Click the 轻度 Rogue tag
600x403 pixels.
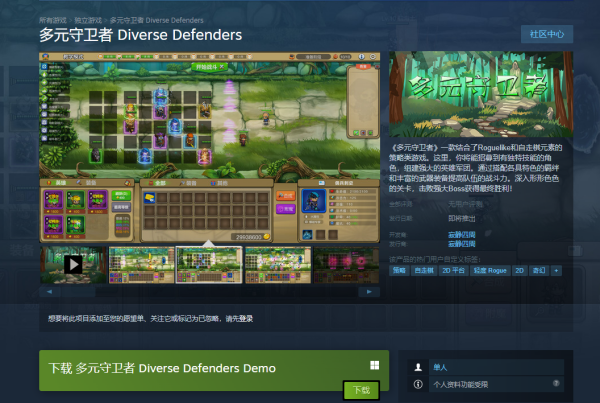[490, 271]
